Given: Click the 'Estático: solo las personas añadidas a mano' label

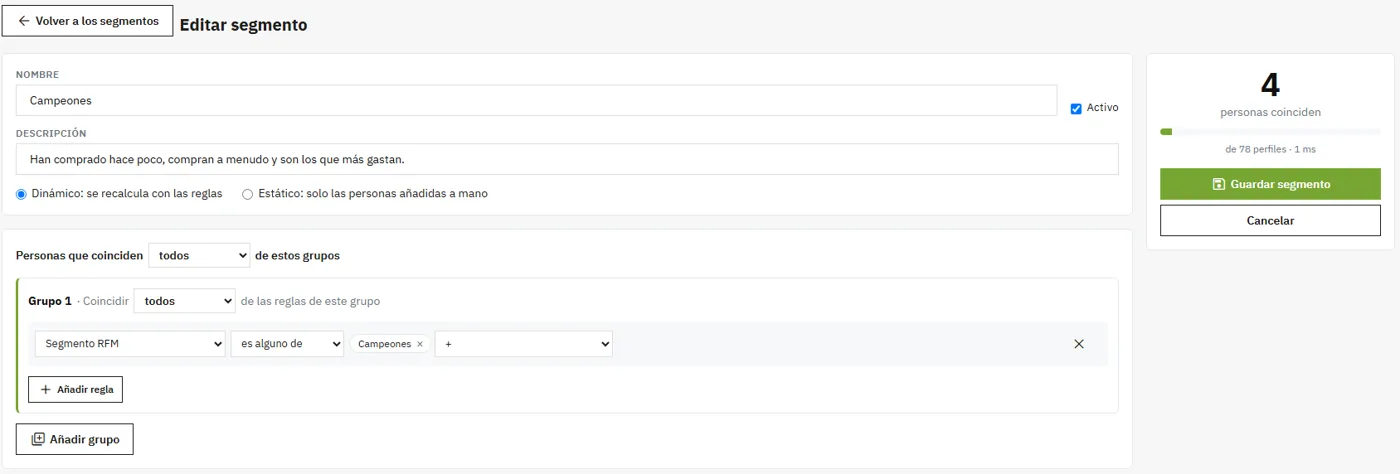Looking at the screenshot, I should [373, 194].
